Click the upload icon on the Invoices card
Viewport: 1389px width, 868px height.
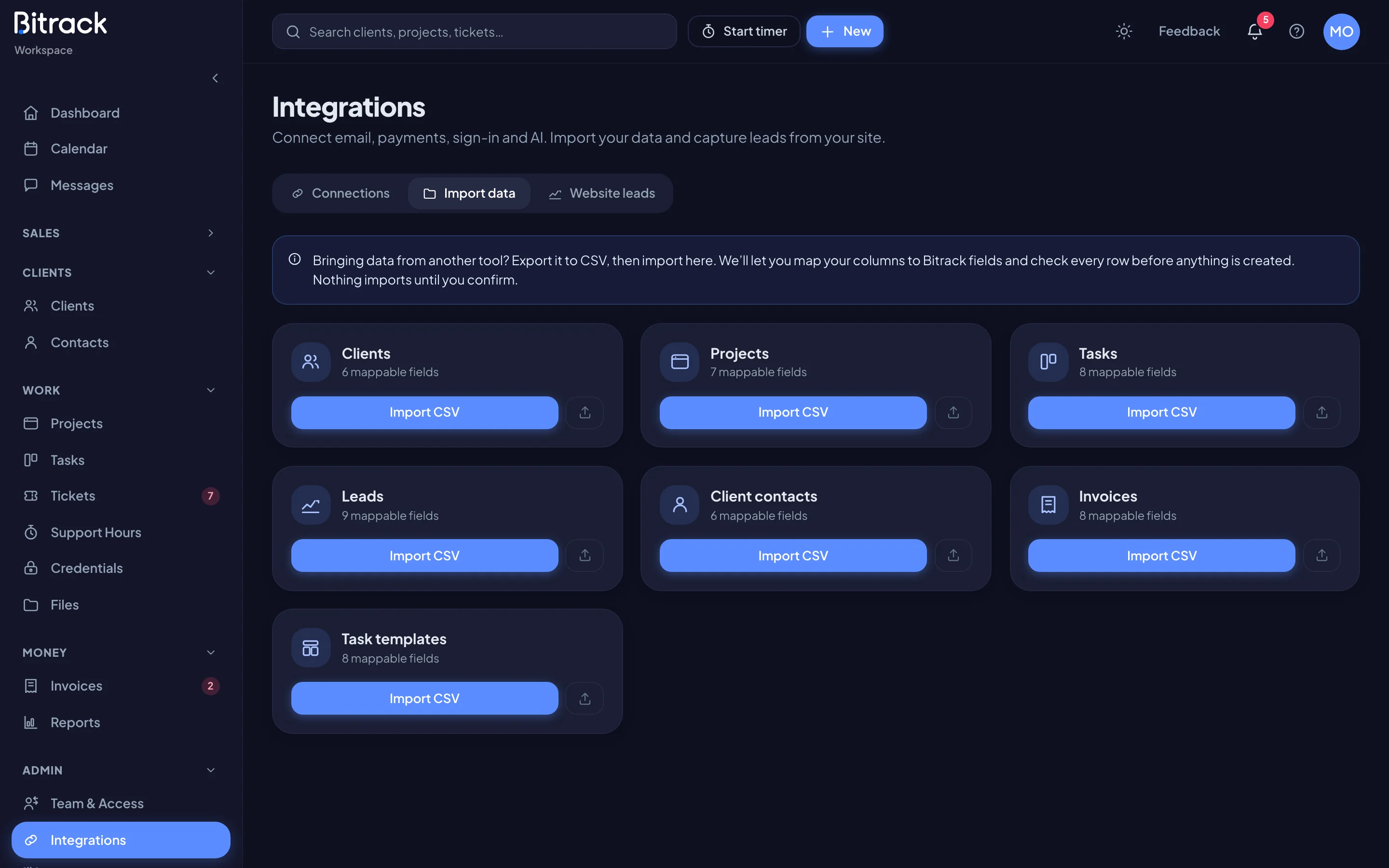tap(1321, 555)
